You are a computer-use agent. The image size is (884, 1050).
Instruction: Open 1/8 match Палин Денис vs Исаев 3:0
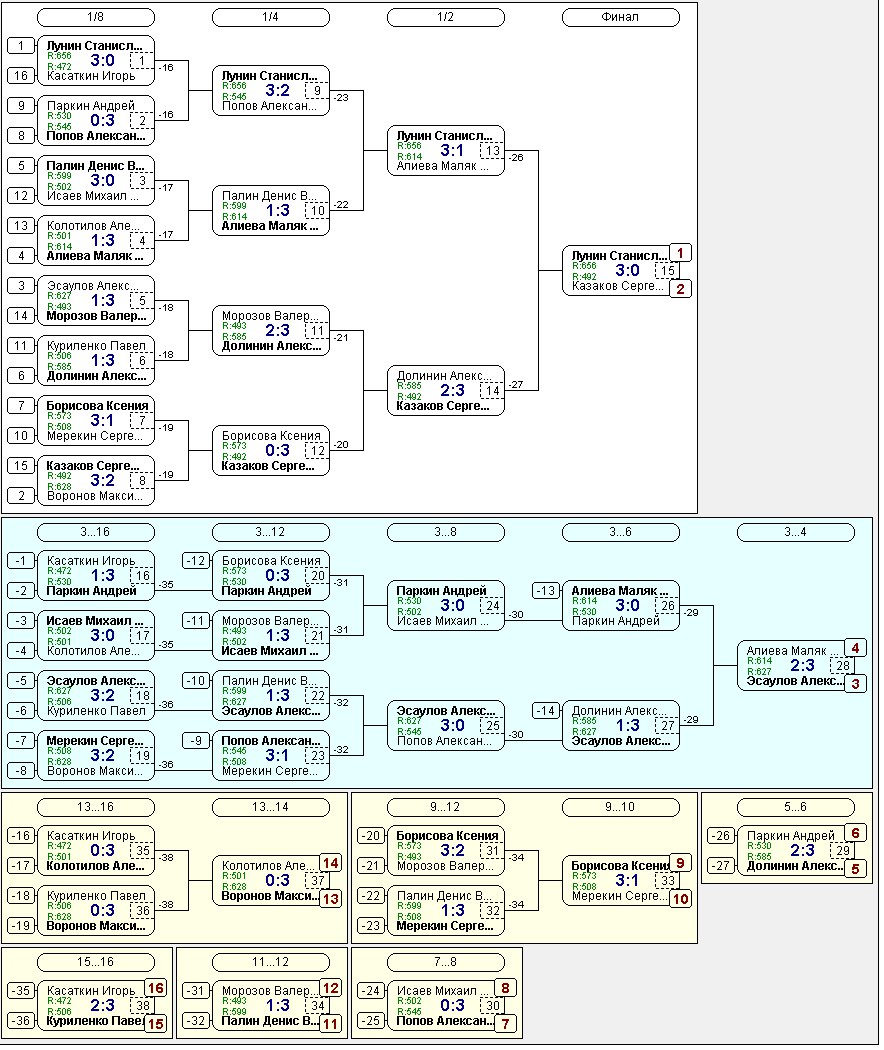96,181
